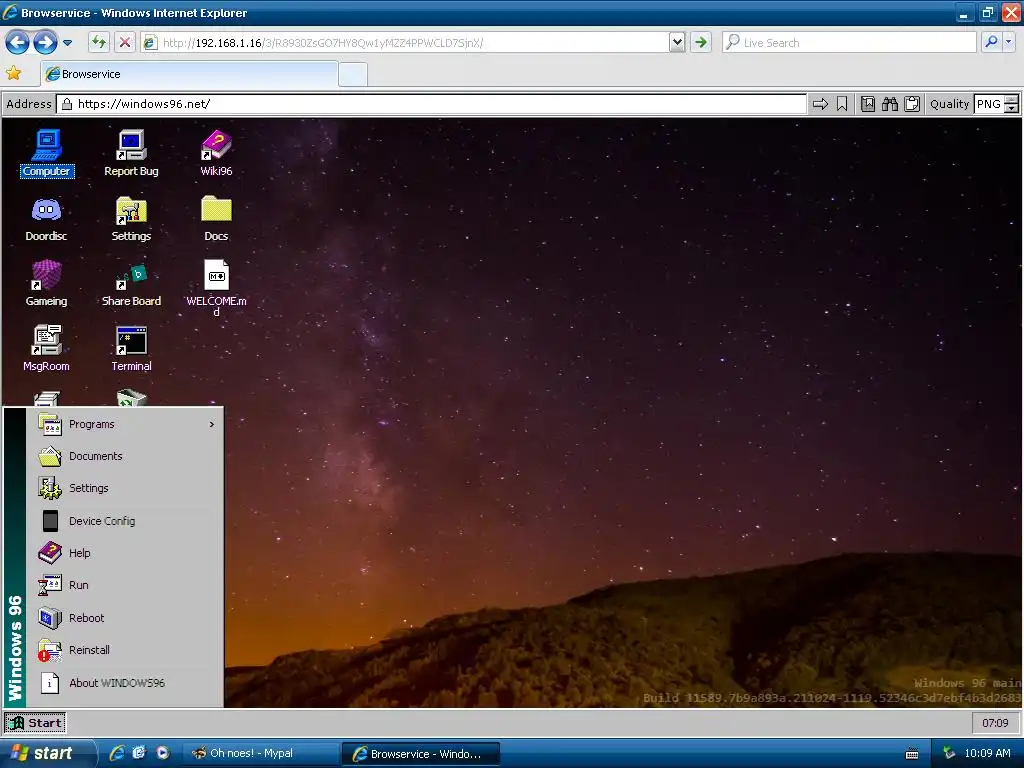Click the keyboard icon in XP tray
This screenshot has height=768, width=1024.
[912, 754]
